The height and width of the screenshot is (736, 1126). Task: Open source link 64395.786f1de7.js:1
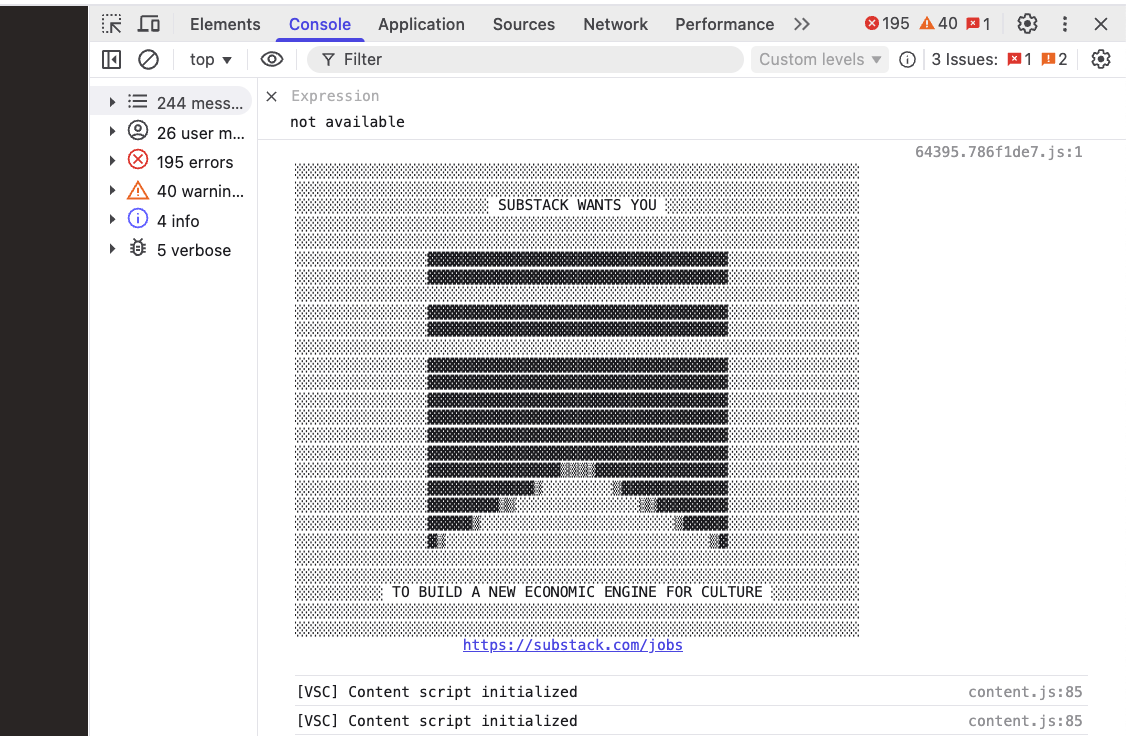click(998, 152)
